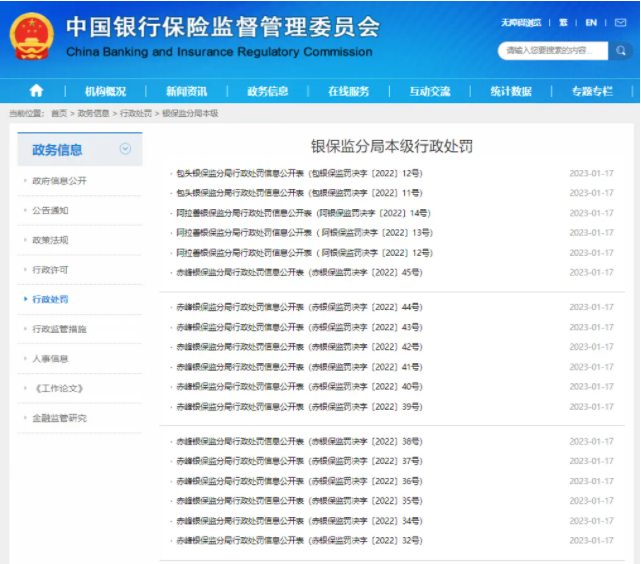Open 赤峰银保监分局 penalty notice 43号
Viewport: 641px width, 564px height.
[x=299, y=327]
